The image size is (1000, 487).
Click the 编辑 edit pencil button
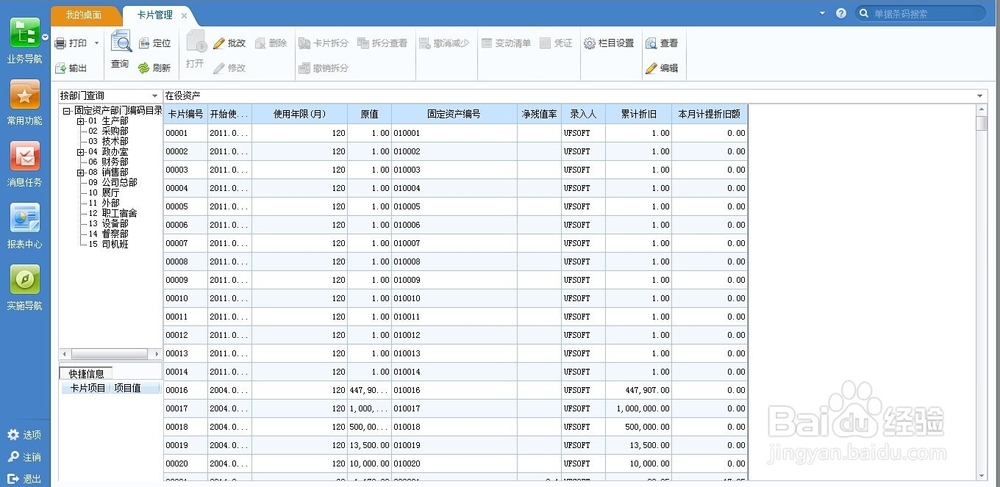[x=662, y=68]
